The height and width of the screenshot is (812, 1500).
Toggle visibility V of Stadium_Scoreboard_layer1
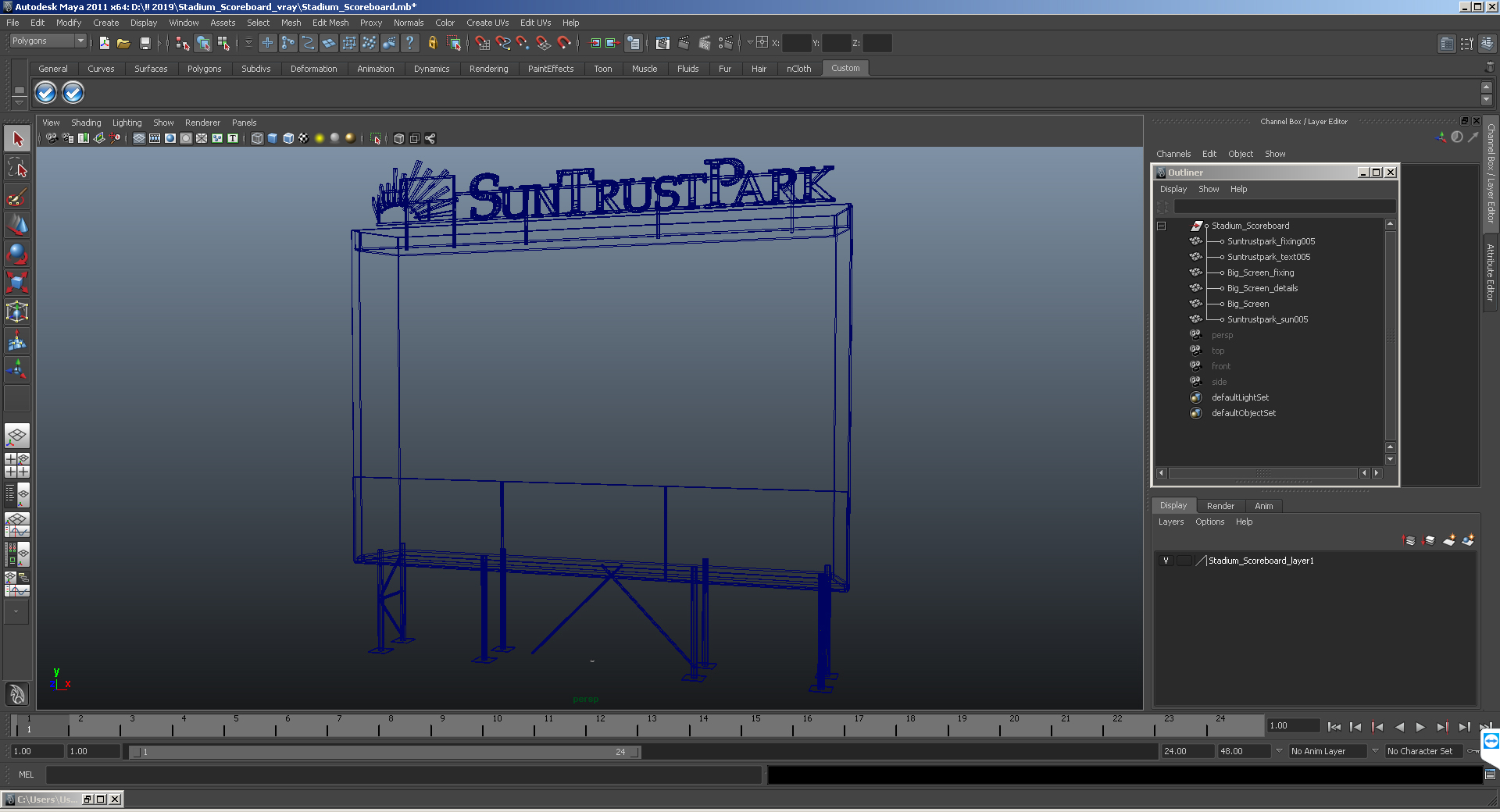point(1166,561)
